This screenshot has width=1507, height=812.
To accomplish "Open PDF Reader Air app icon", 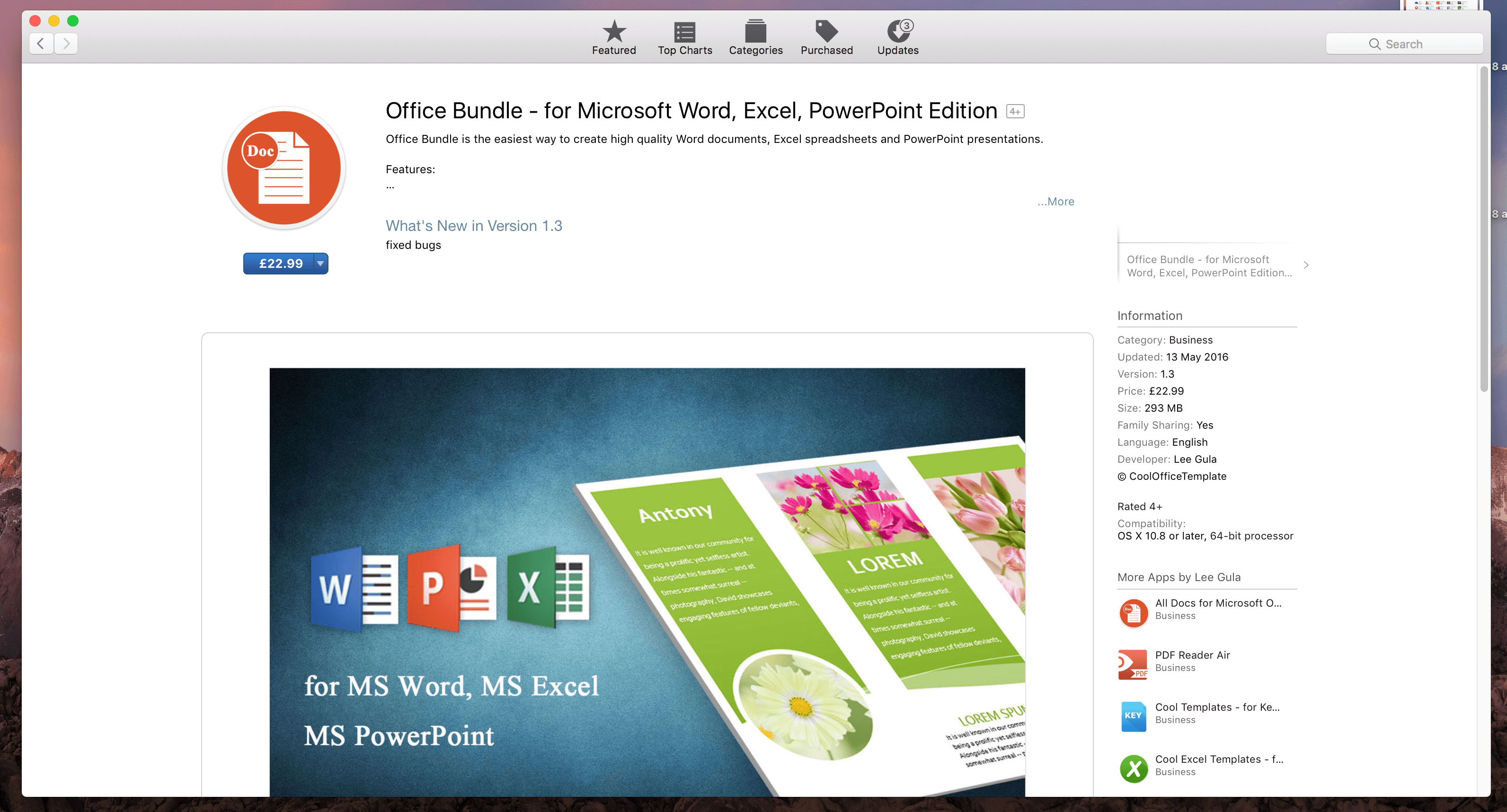I will 1132,662.
